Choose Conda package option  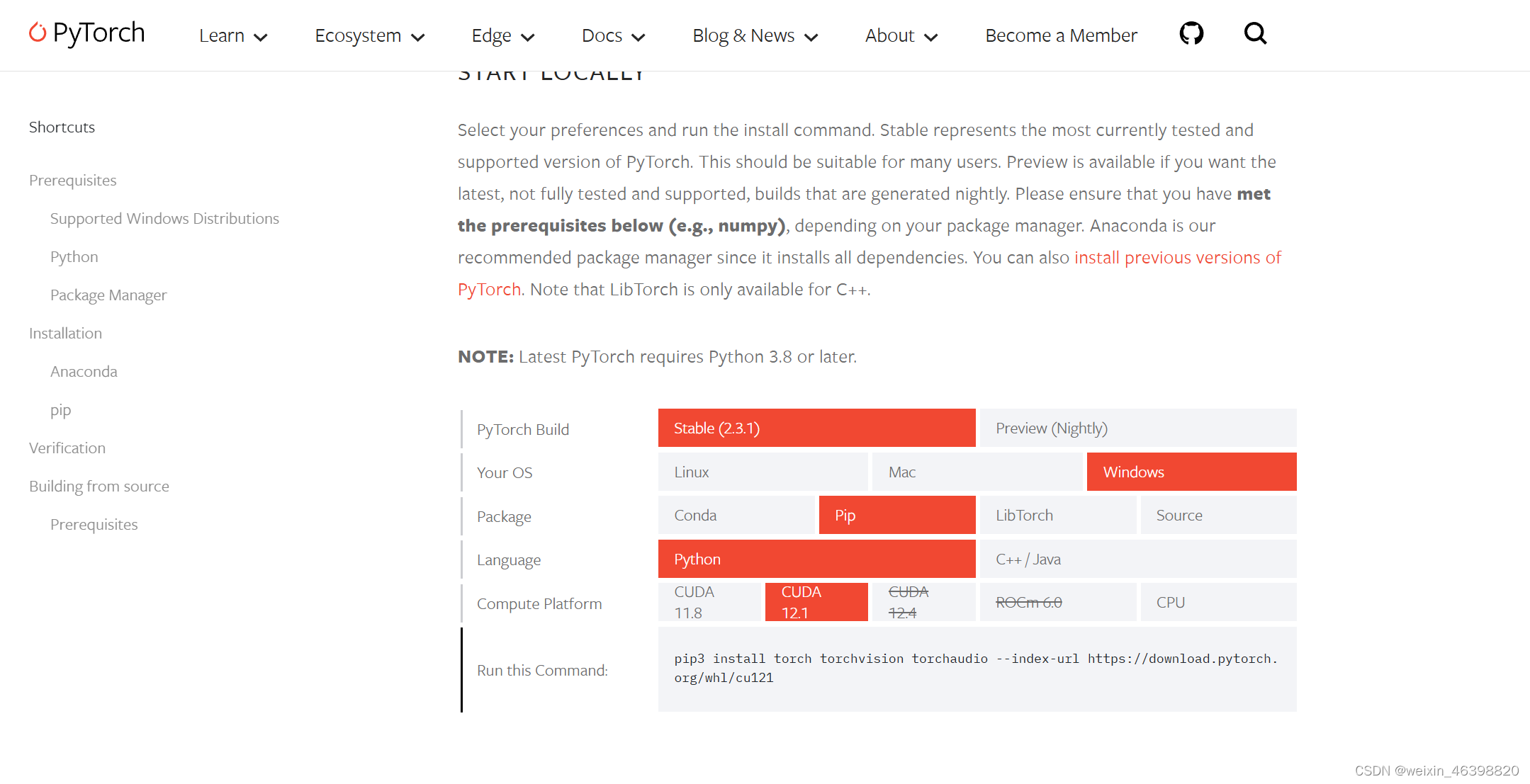click(736, 515)
